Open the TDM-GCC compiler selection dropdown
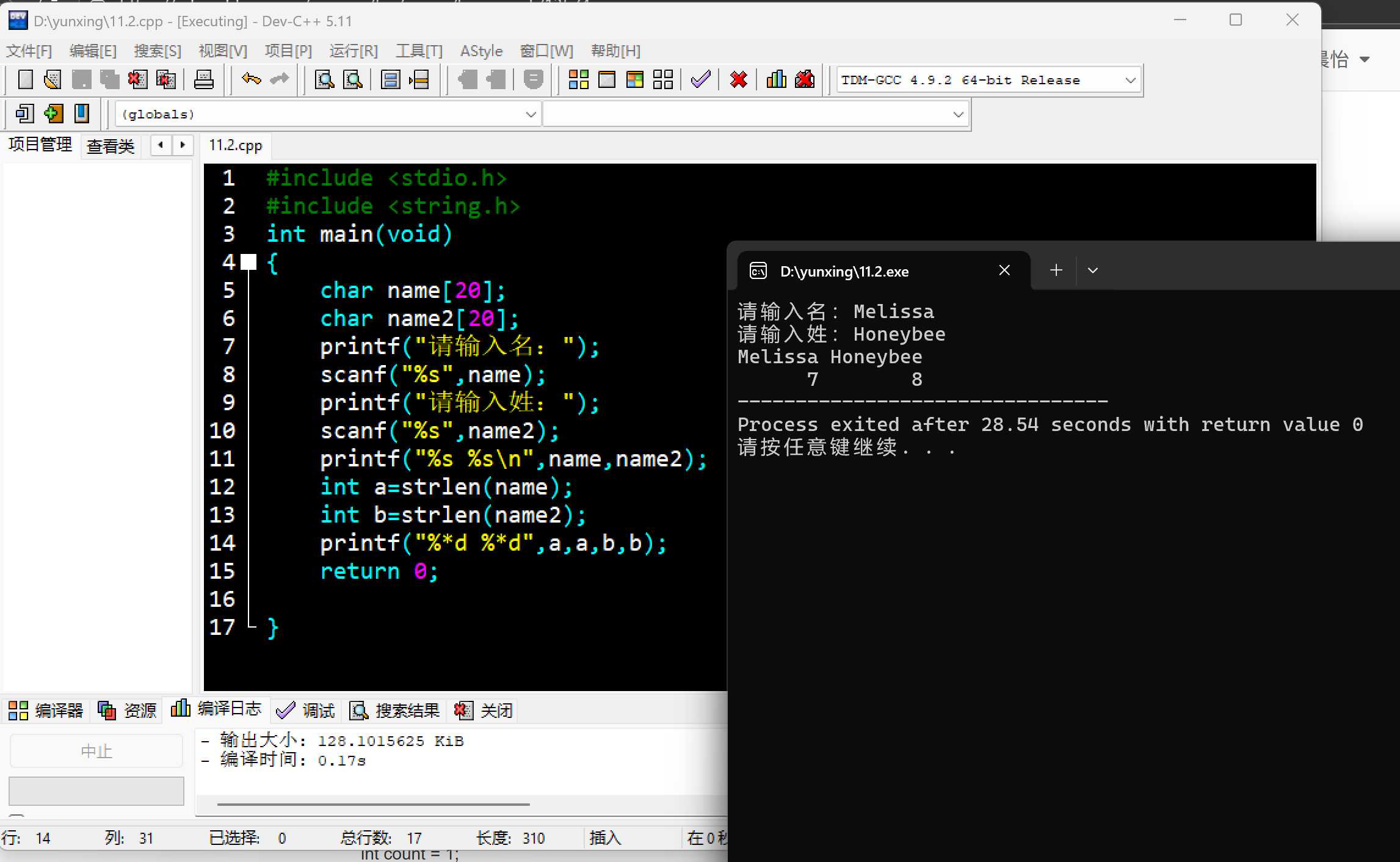 click(1130, 80)
